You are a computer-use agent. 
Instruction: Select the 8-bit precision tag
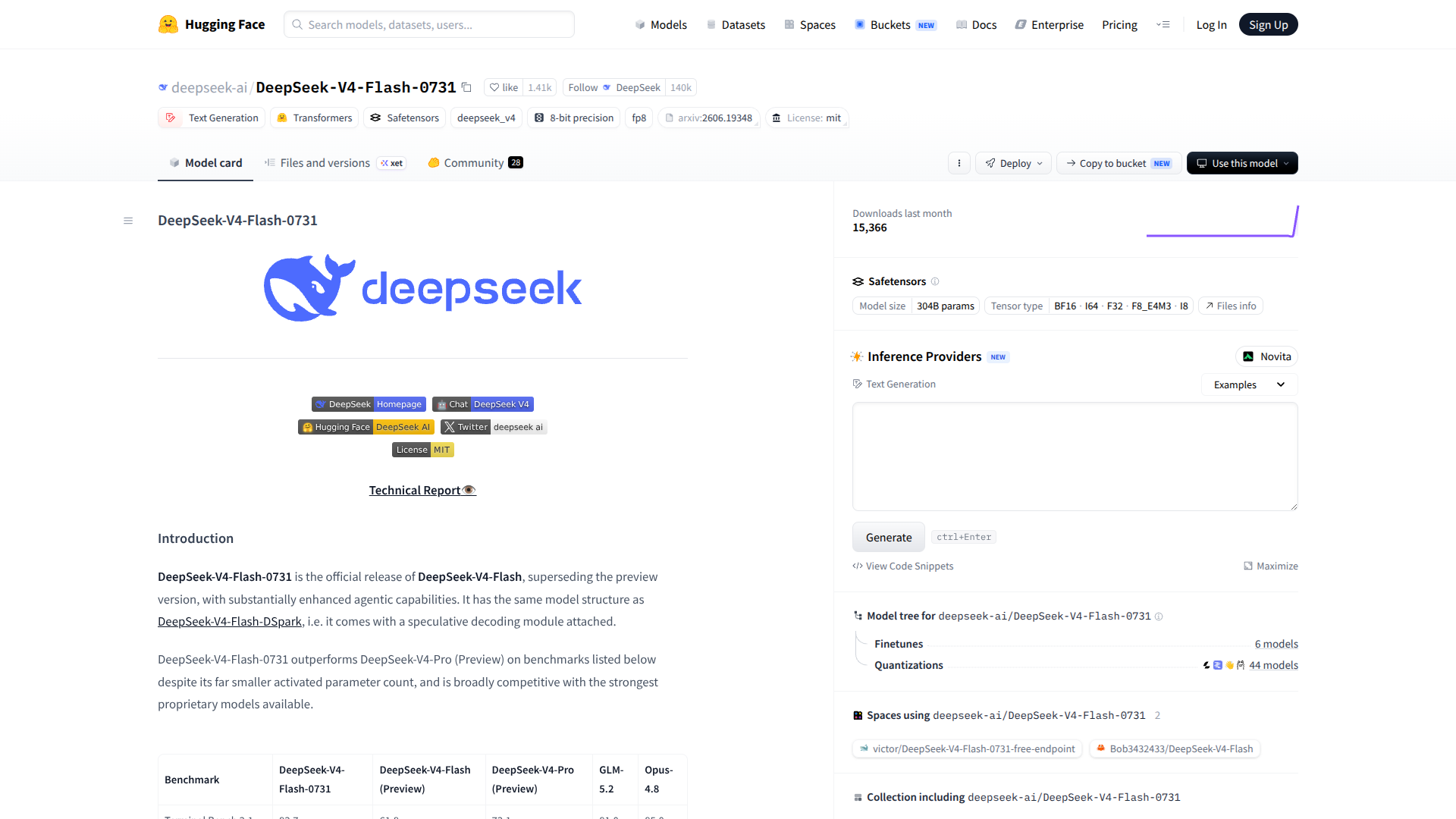coord(574,118)
